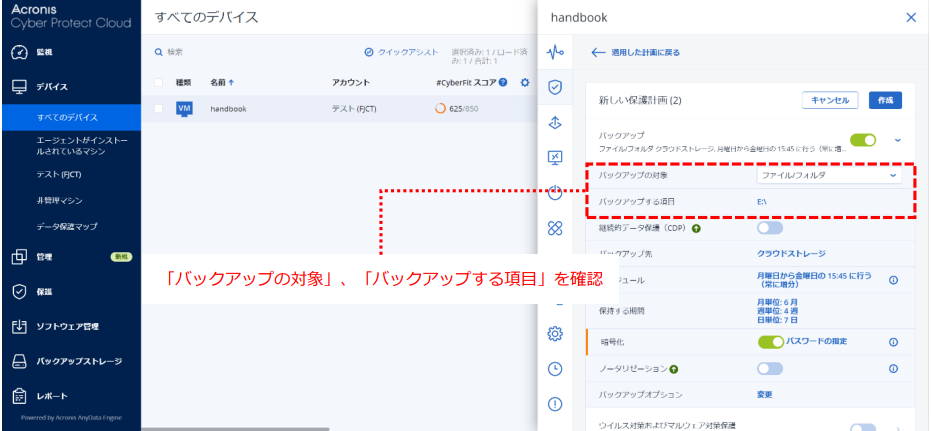Click the shield protection icon in panel sidebar

(555, 87)
